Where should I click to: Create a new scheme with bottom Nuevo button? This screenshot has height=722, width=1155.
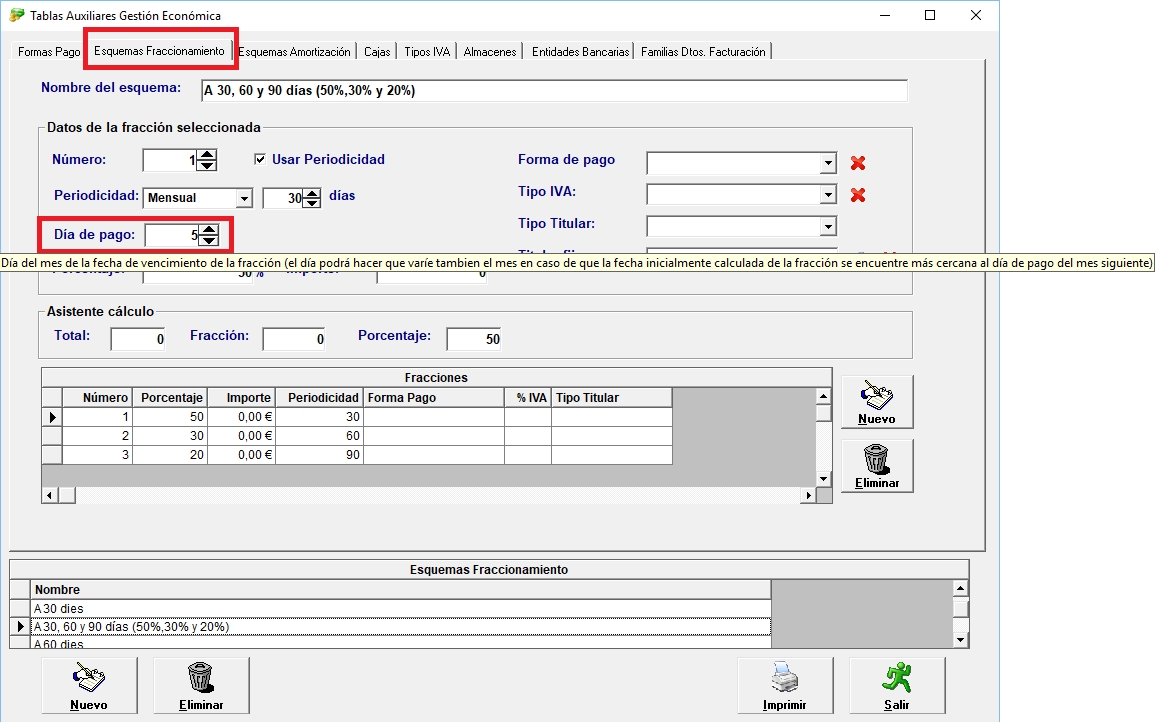pos(89,686)
